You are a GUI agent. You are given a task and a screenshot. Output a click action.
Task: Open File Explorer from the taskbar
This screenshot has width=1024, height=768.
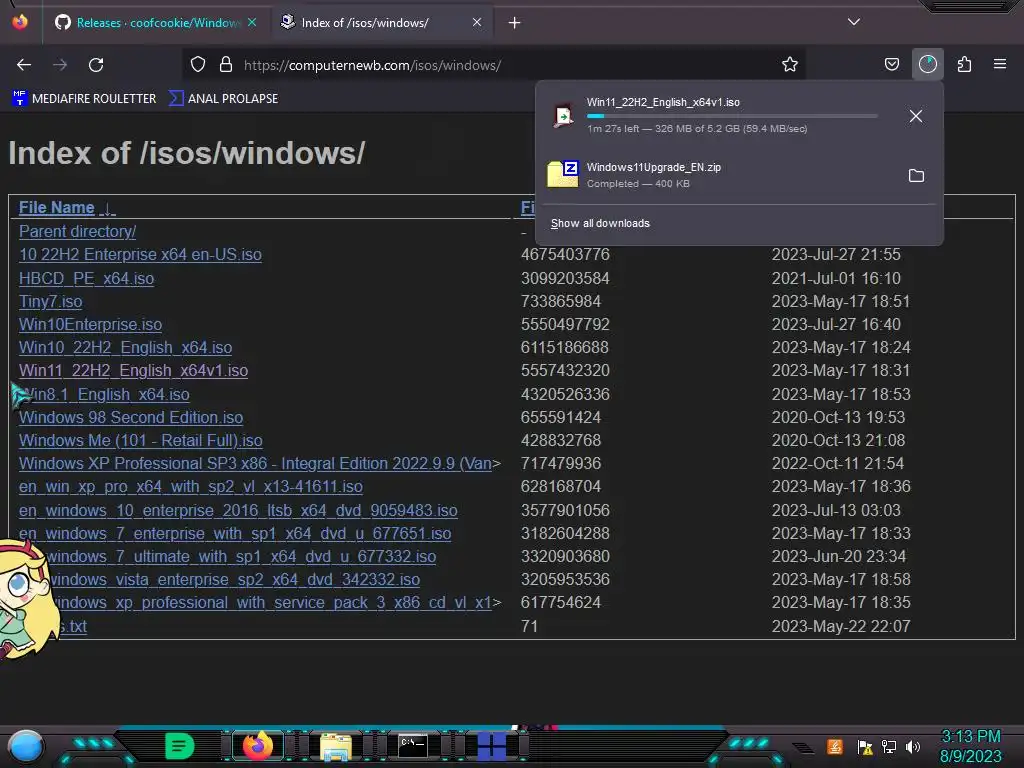pos(336,746)
